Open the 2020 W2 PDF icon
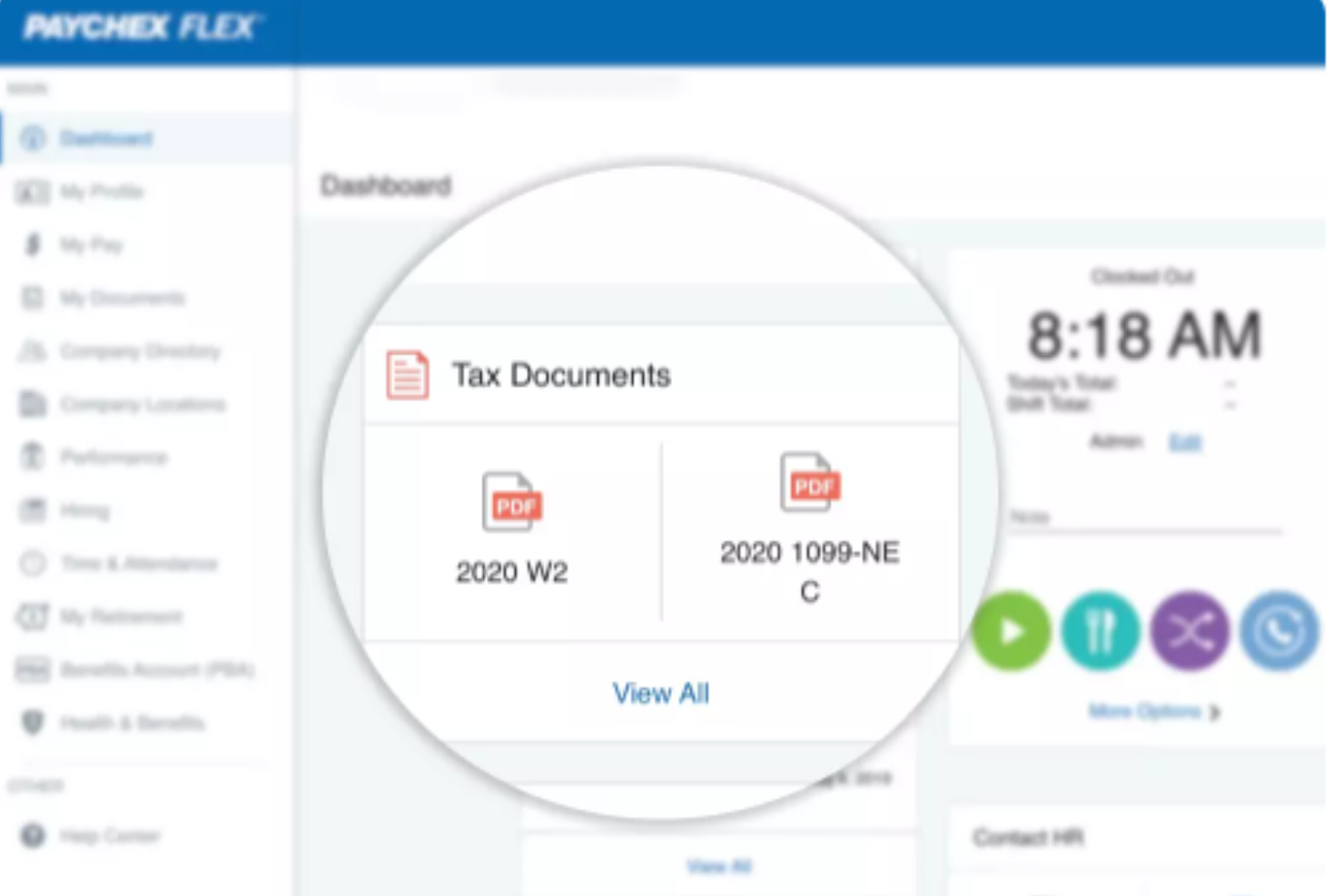Screen dimensions: 1344x896 (x=512, y=502)
